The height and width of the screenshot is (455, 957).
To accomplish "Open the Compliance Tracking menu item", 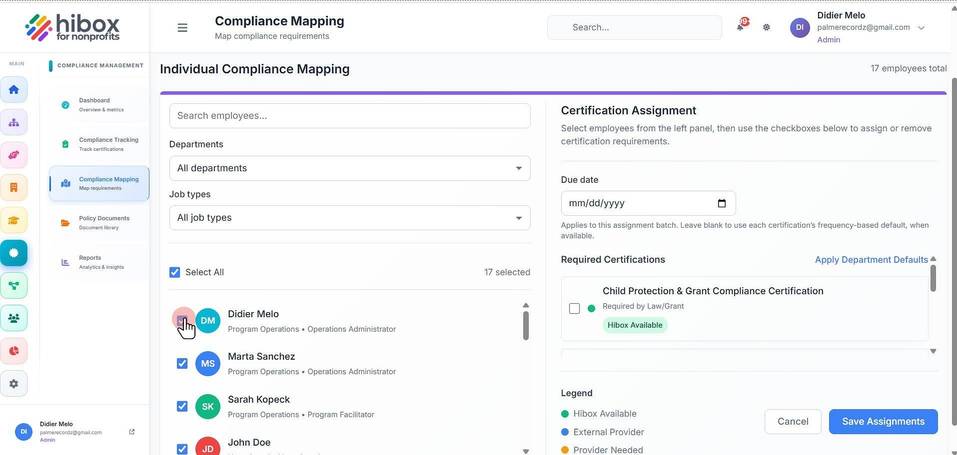I will pyautogui.click(x=98, y=144).
